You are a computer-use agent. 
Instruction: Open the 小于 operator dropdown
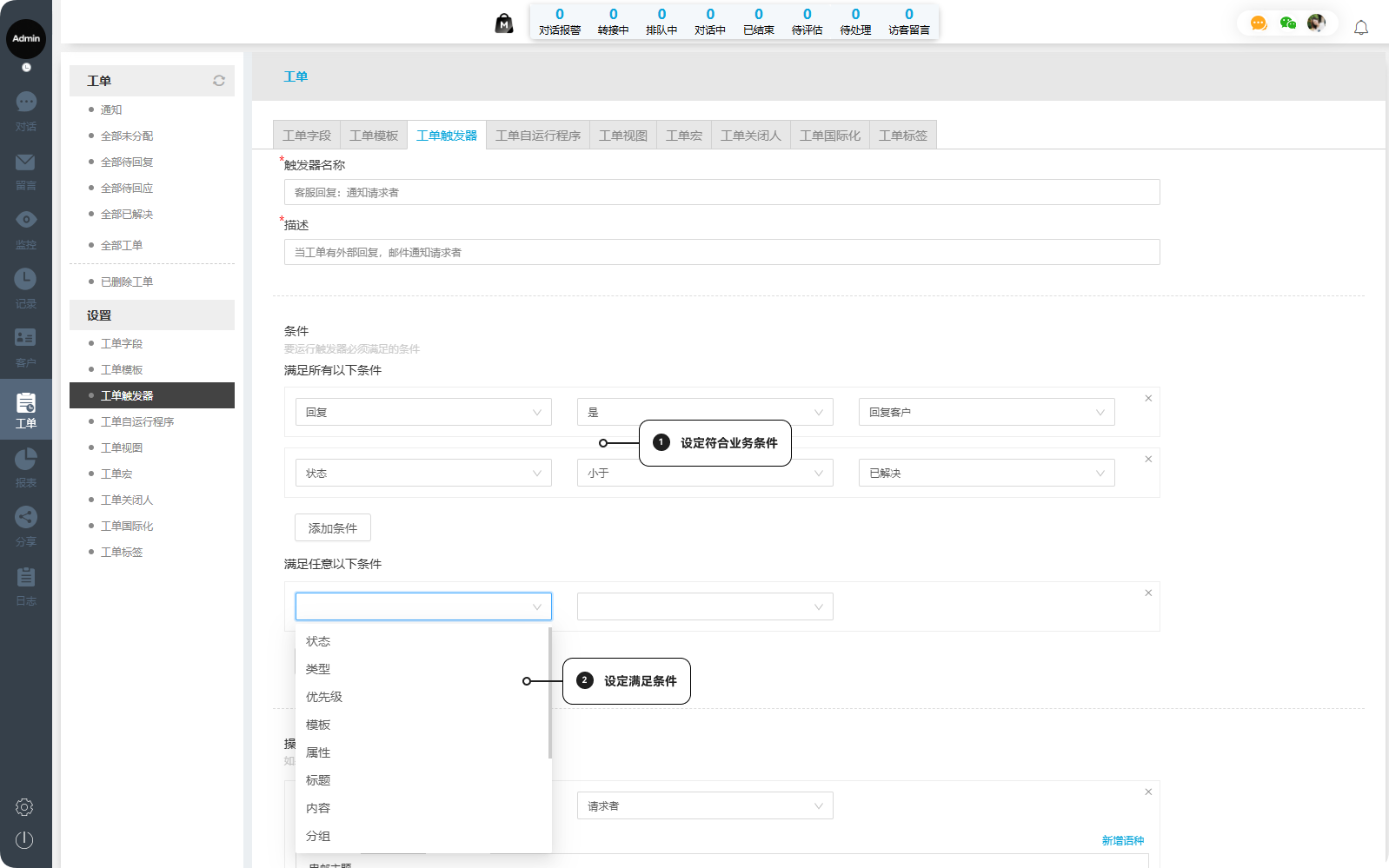pos(704,474)
